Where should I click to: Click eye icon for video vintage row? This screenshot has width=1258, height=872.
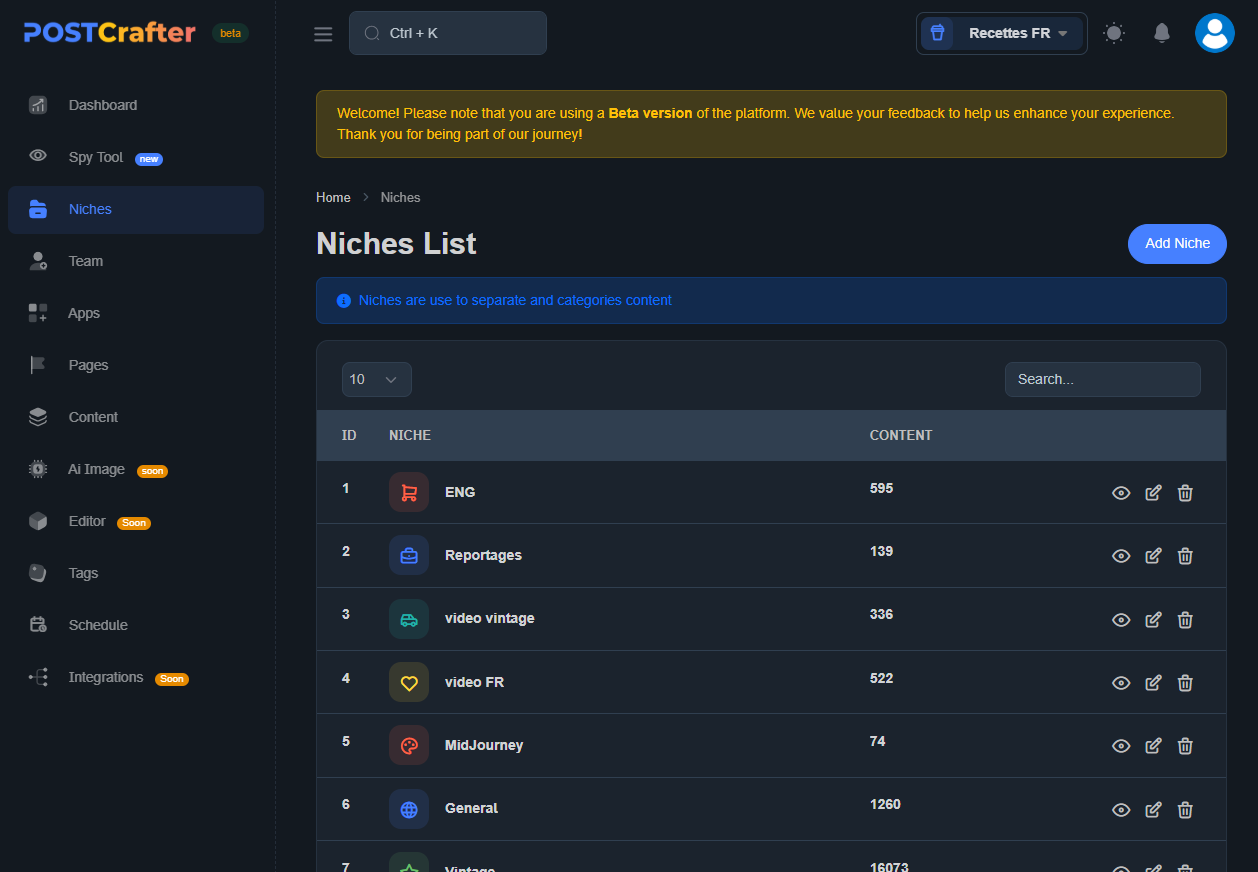point(1121,620)
